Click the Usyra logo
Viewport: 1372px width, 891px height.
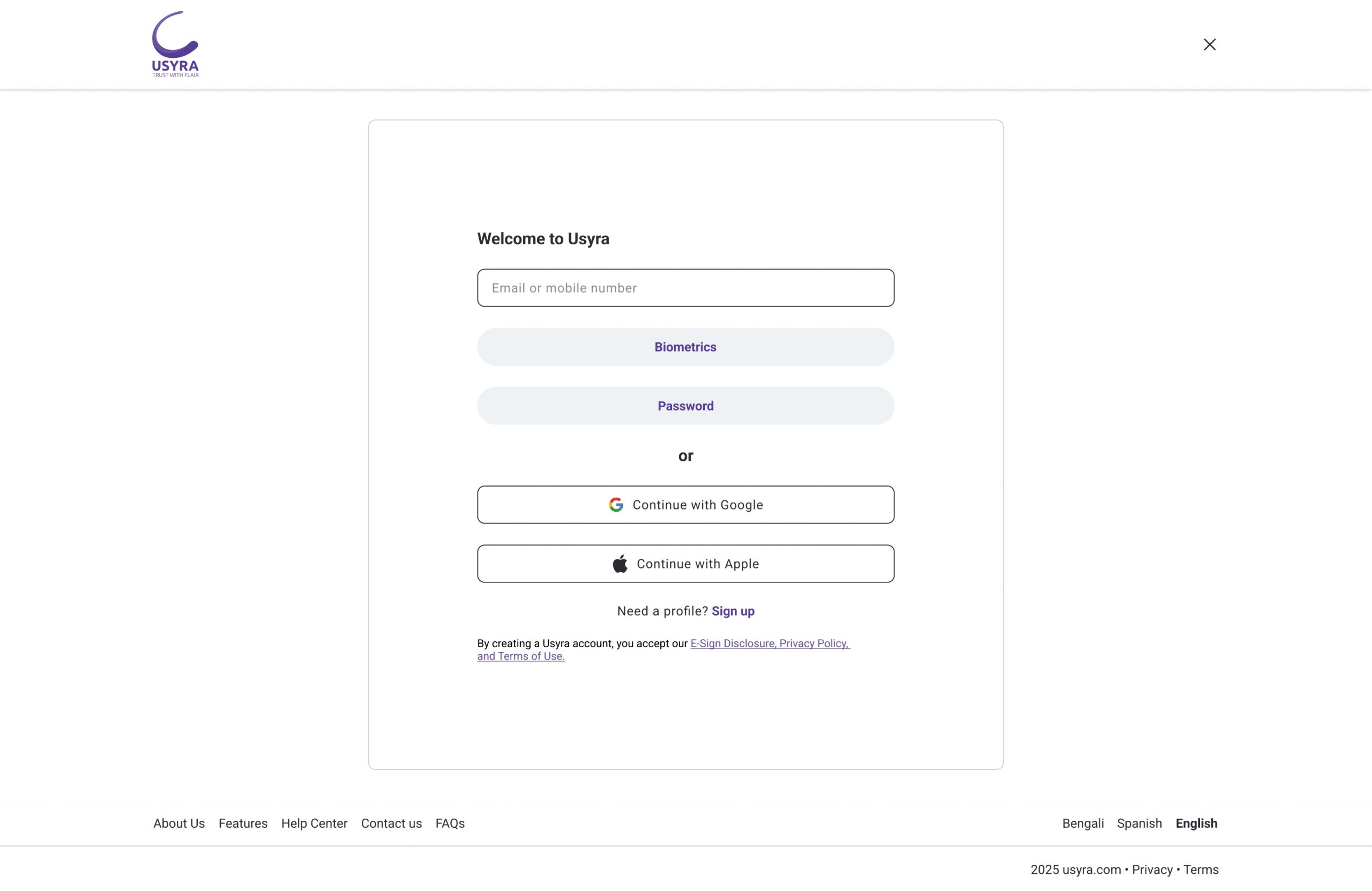(x=175, y=44)
